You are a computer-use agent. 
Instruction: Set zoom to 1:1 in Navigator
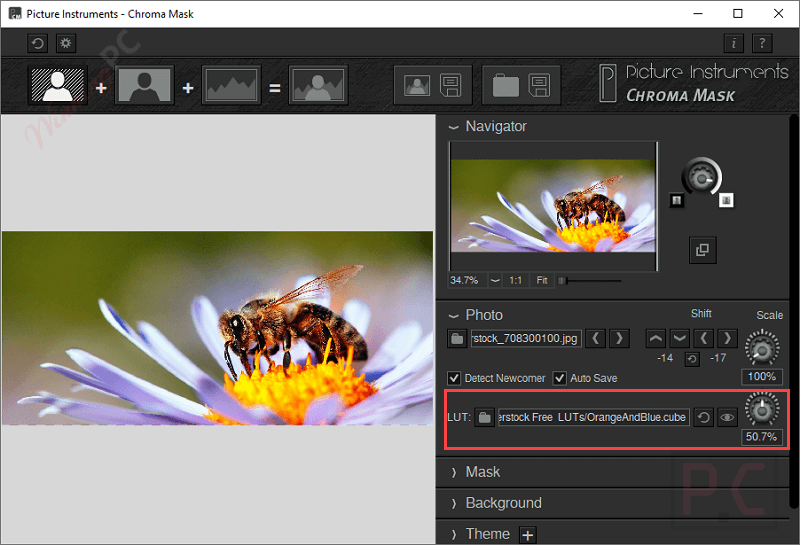click(x=516, y=280)
